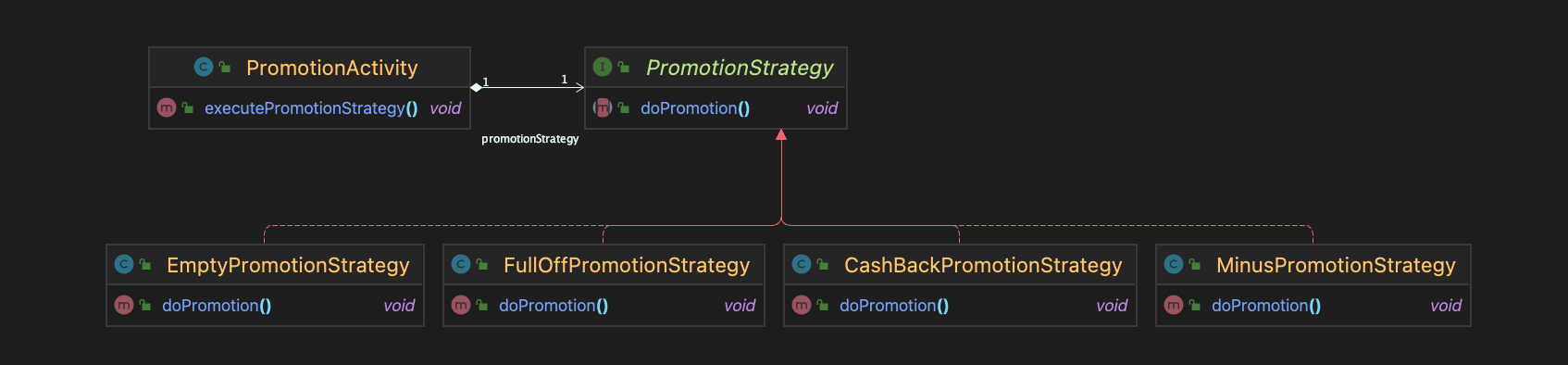Image resolution: width=1568 pixels, height=365 pixels.
Task: Click the promotionStrategy association label
Action: (530, 139)
